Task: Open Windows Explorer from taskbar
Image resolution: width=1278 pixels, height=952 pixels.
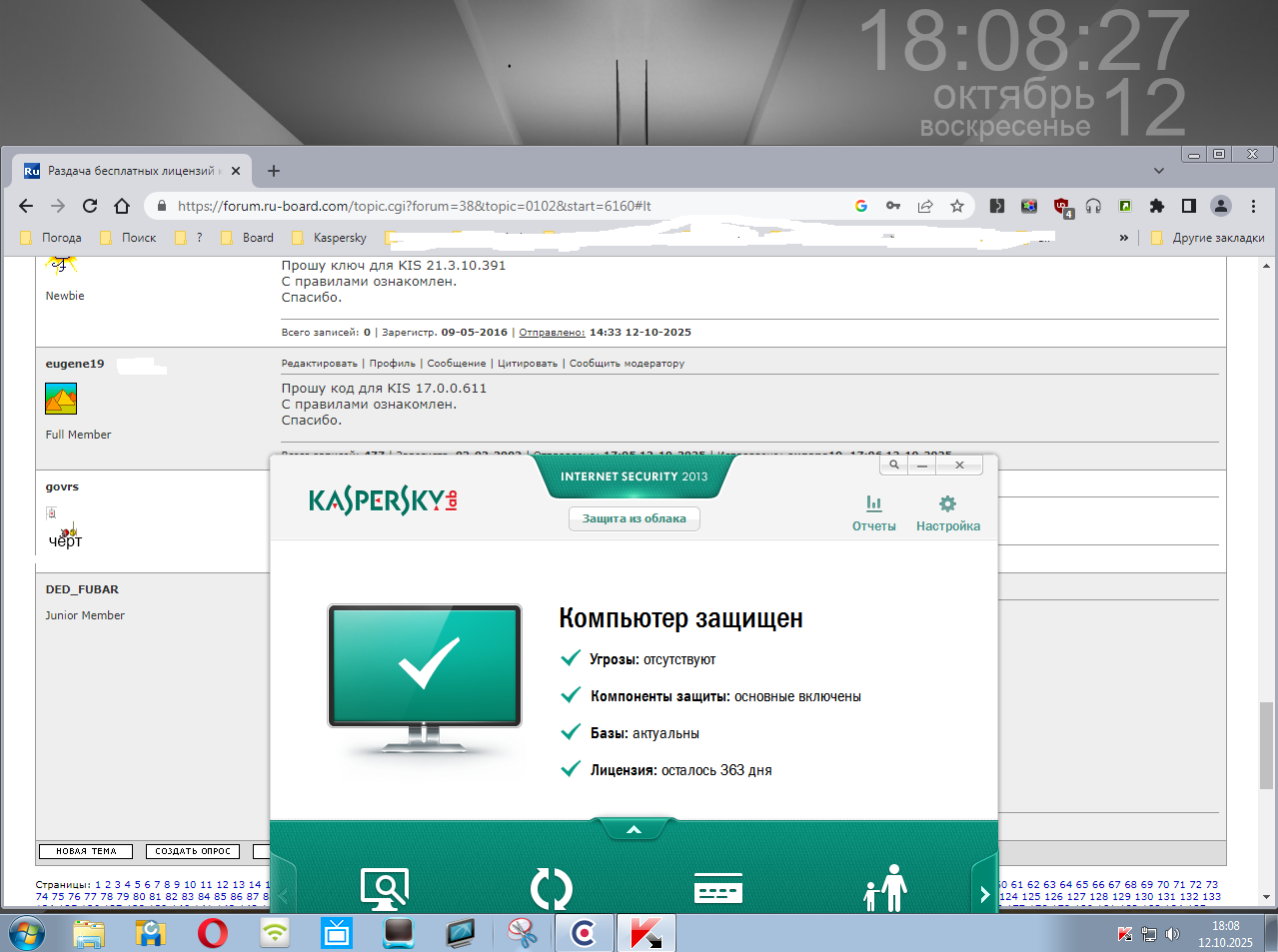Action: coord(89,934)
